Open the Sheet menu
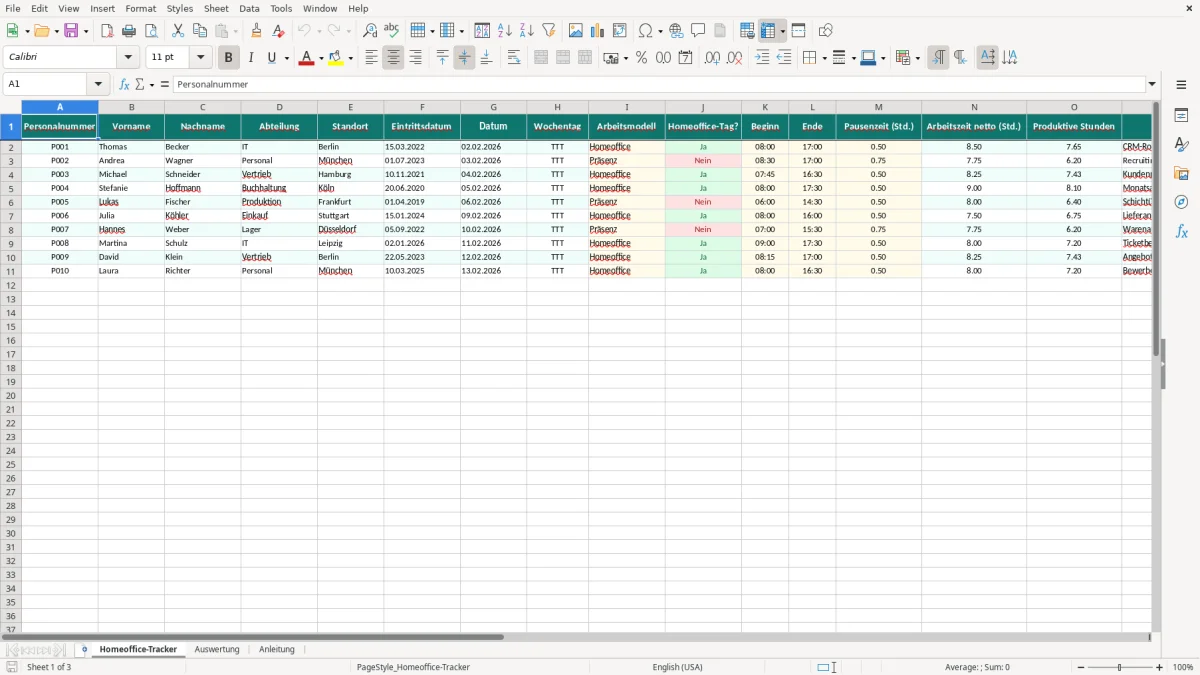Screen dimensions: 1200x675 tap(216, 8)
